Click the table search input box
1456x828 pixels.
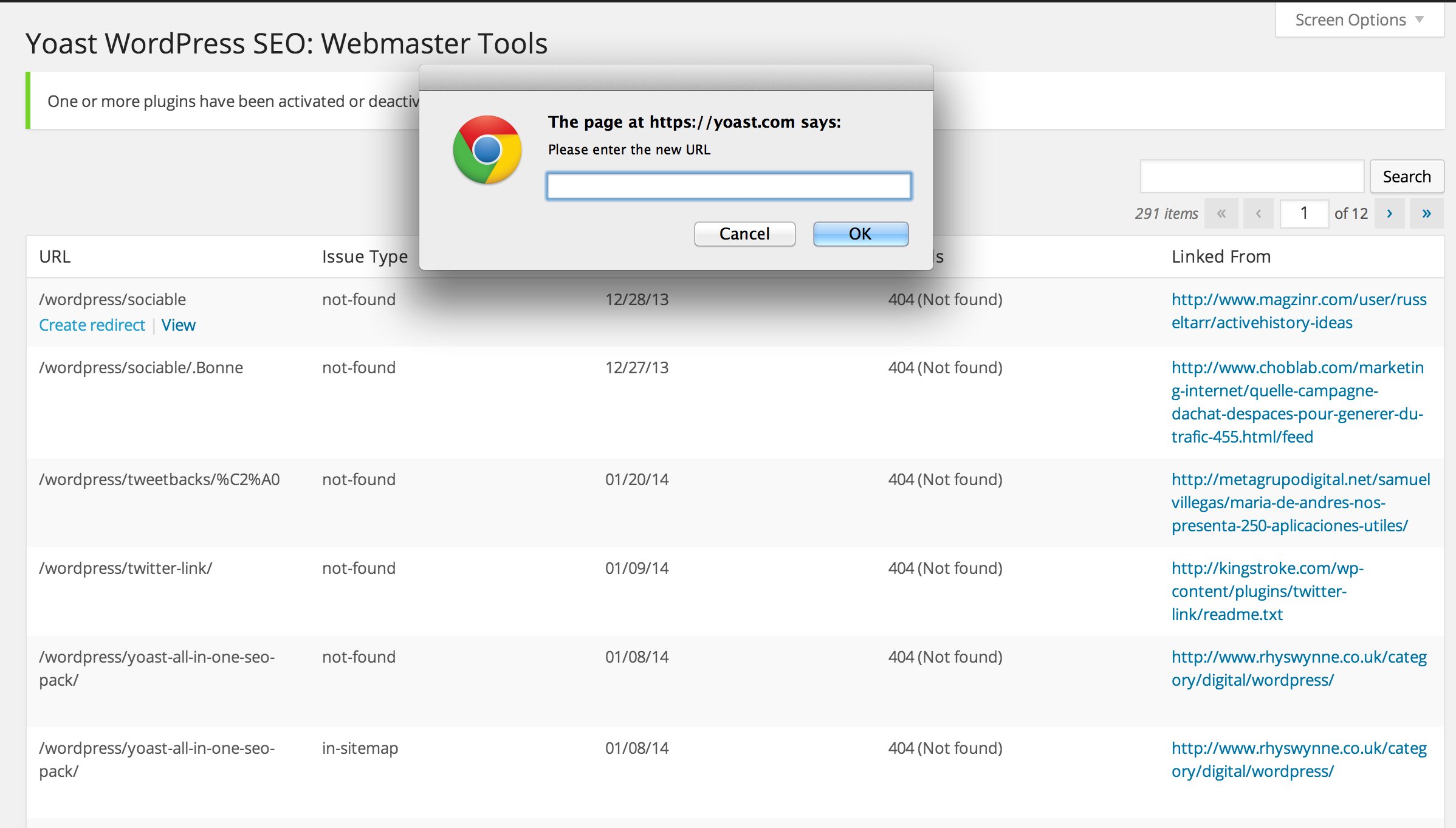pyautogui.click(x=1252, y=177)
